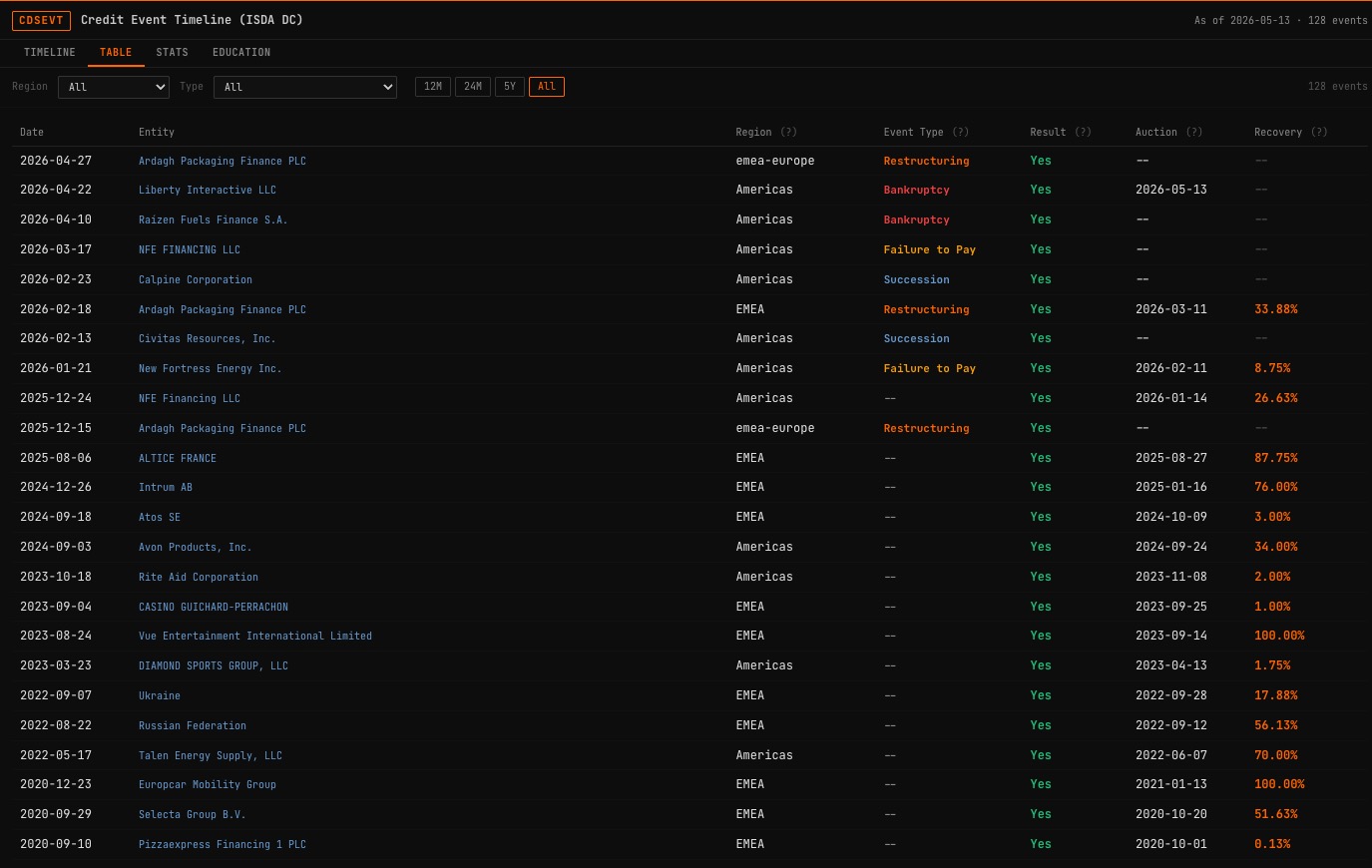Screen dimensions: 1372x868
Task: Sort by the Date column header
Action: [32, 132]
